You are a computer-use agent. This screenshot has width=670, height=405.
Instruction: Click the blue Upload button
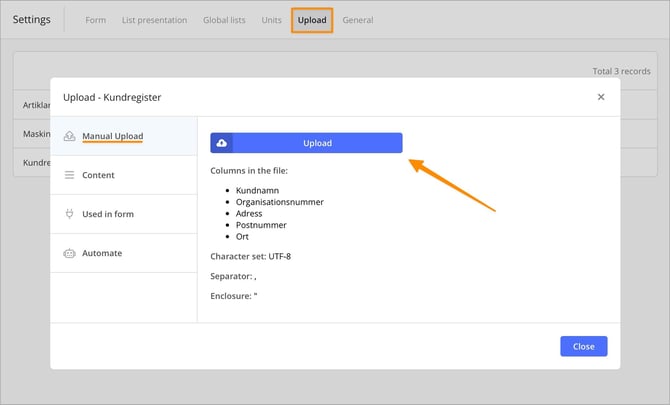[x=306, y=143]
